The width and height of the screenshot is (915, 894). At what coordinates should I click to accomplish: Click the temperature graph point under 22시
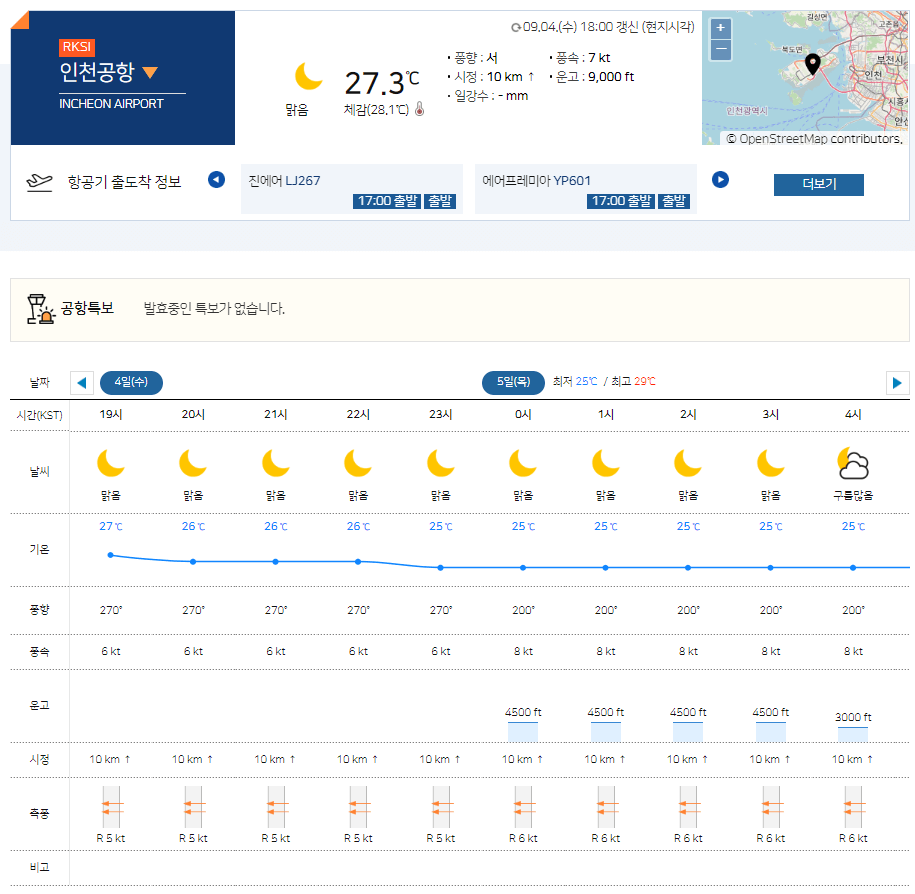point(357,562)
